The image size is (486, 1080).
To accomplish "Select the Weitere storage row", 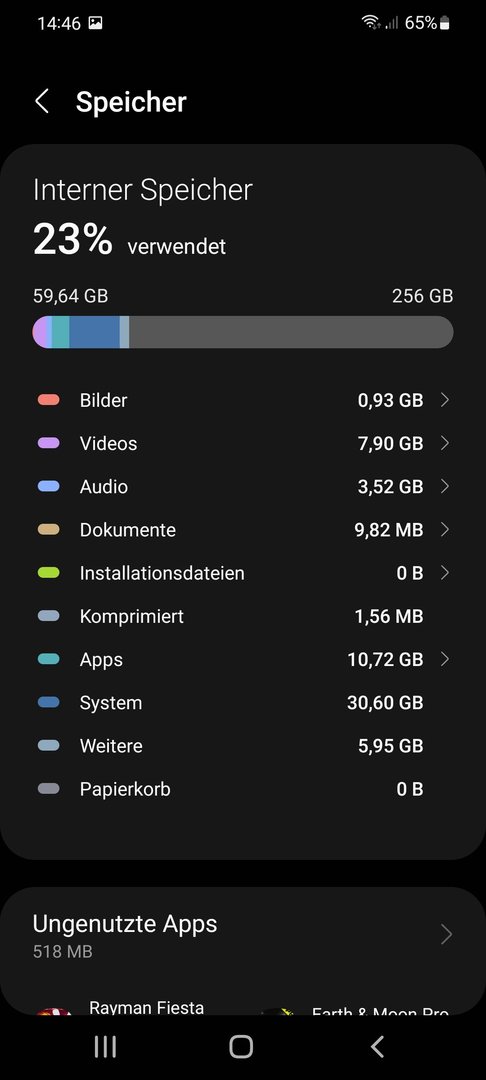I will click(x=243, y=746).
